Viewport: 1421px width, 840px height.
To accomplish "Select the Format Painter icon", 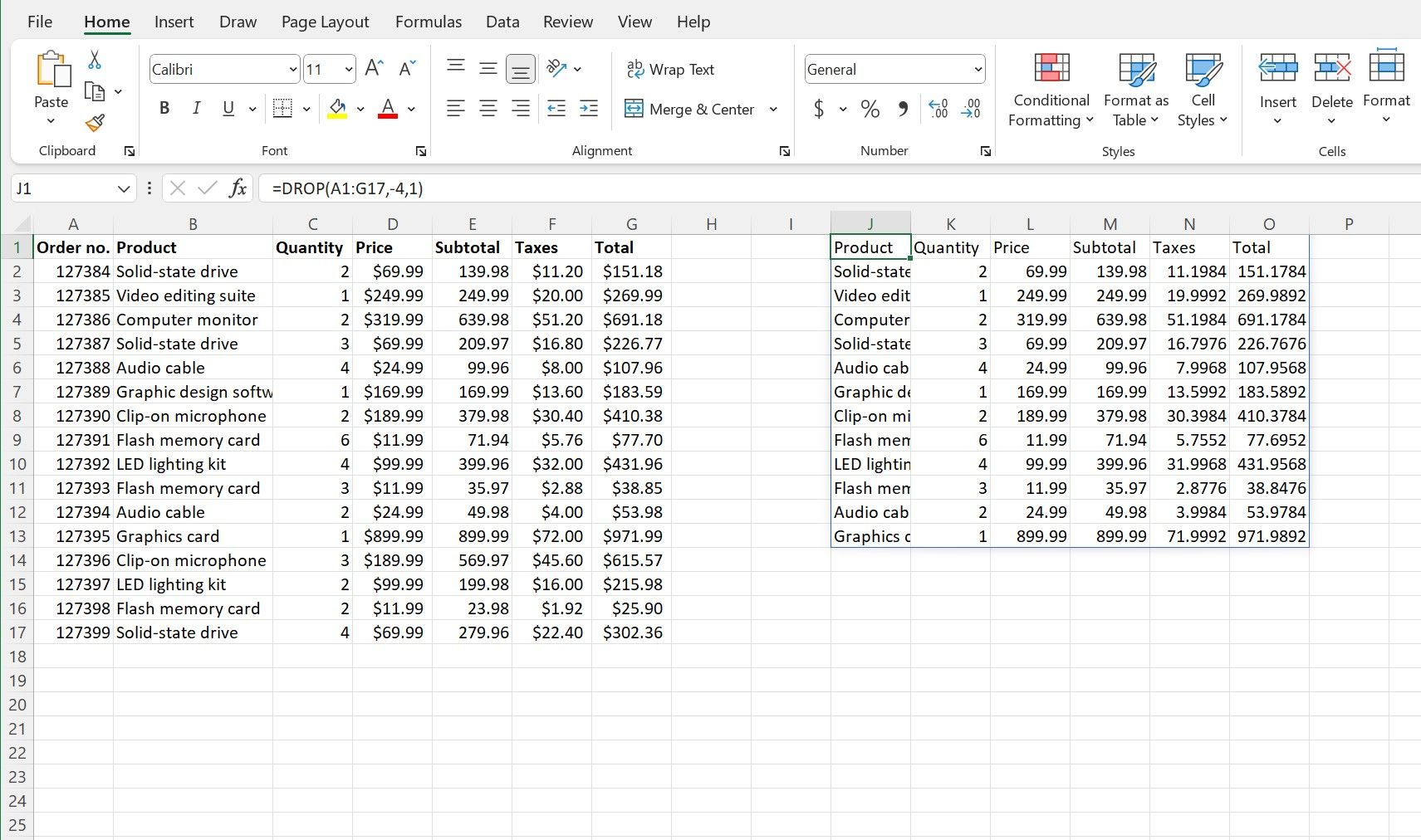I will [93, 123].
